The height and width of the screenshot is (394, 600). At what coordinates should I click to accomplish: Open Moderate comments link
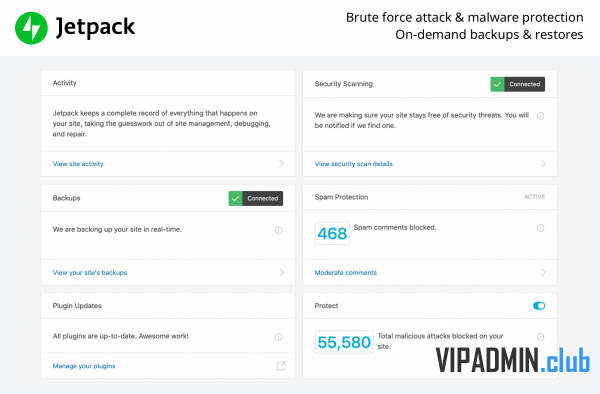(x=346, y=272)
